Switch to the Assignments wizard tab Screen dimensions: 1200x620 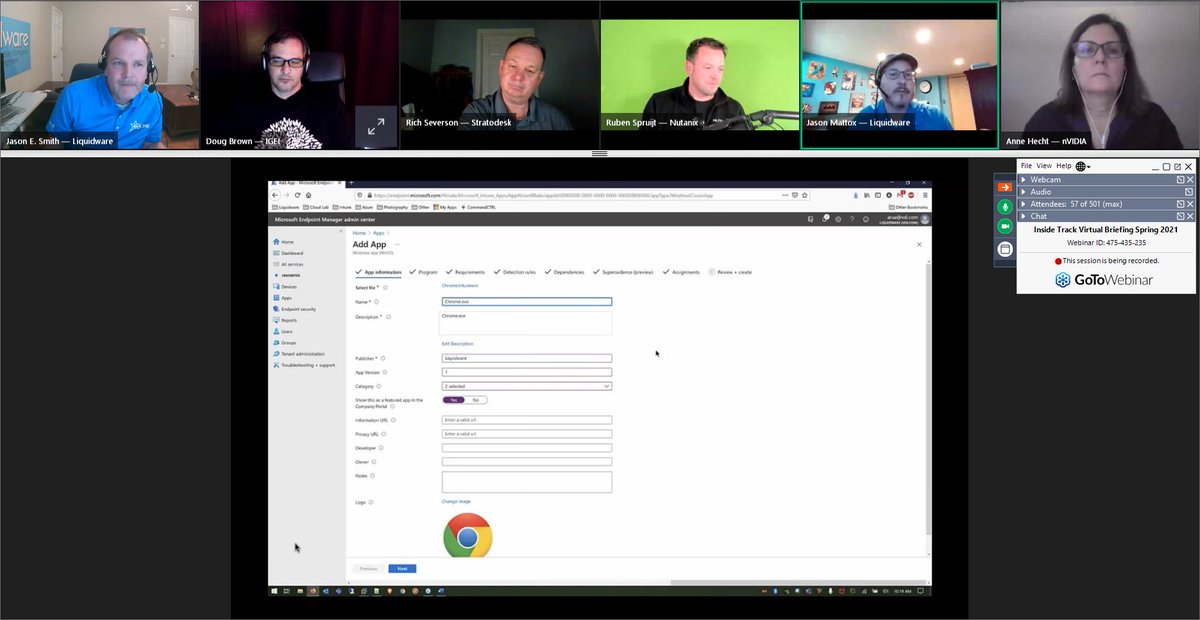point(681,272)
